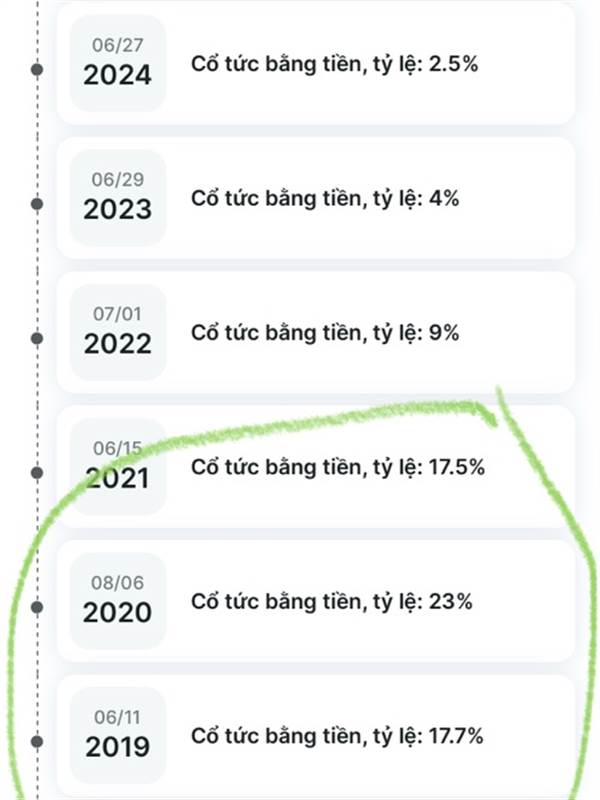
Task: Open the 08/06 2020 date badge
Action: (117, 601)
